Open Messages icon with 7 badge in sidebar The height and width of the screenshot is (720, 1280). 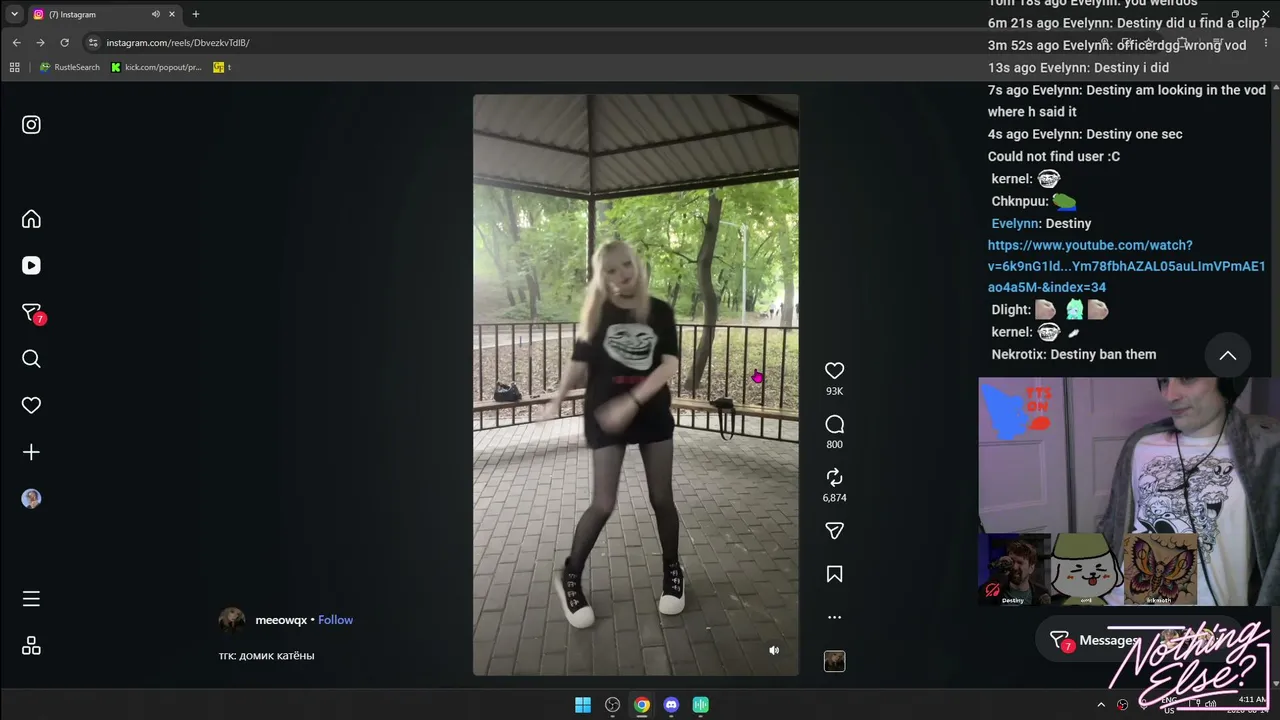pos(32,313)
